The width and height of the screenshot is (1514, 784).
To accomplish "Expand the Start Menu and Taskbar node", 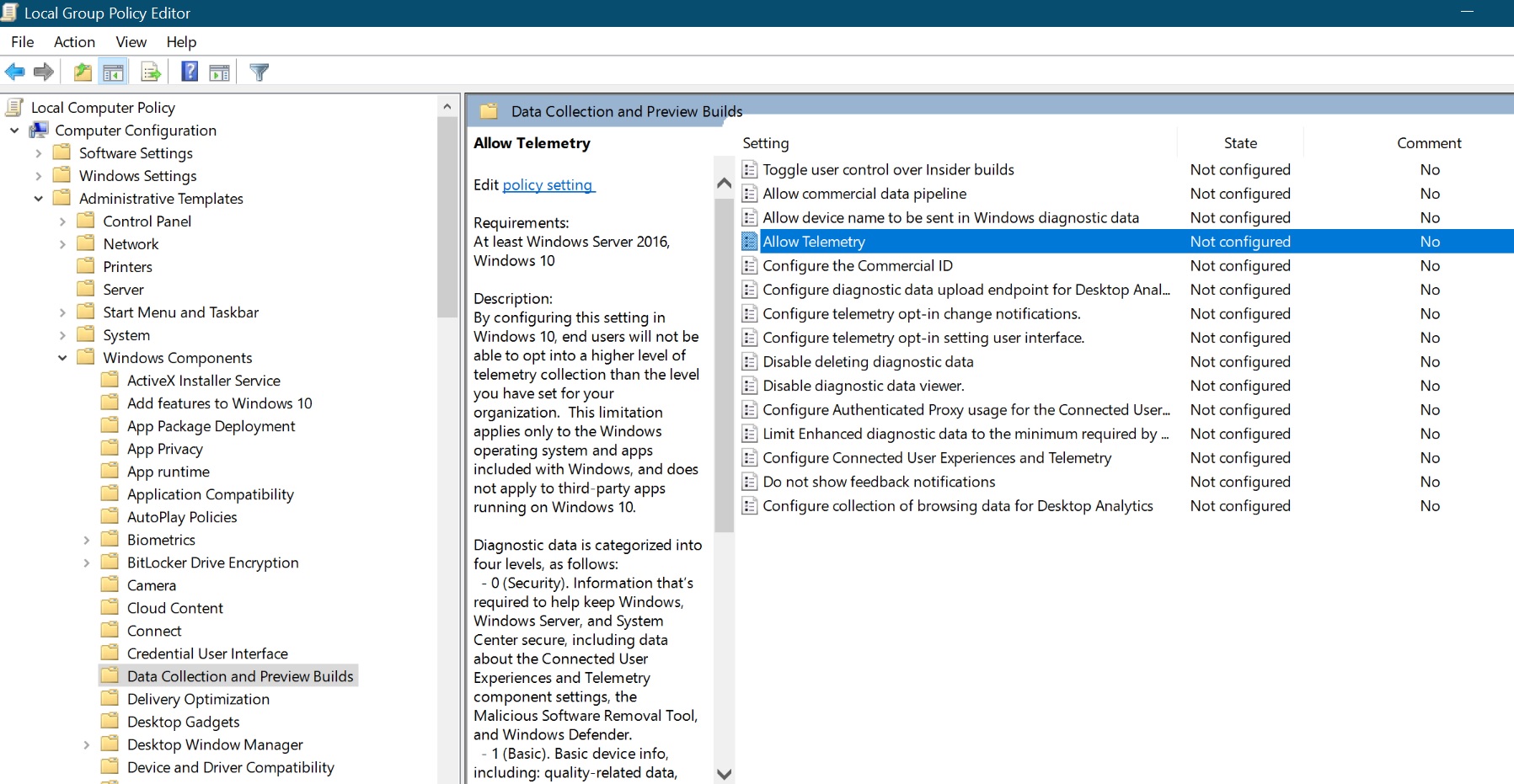I will 62,312.
